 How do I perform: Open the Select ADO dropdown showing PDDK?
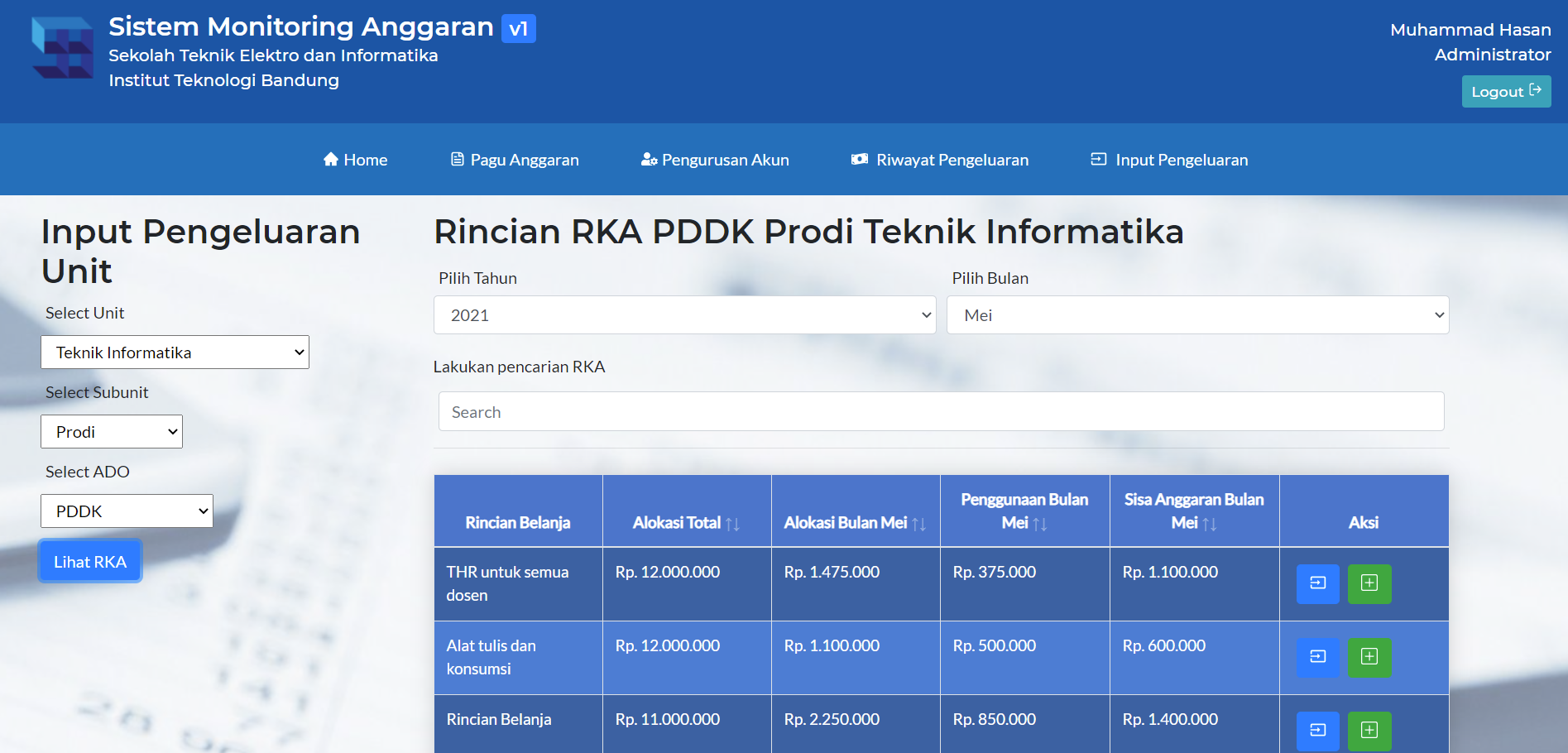[x=127, y=511]
